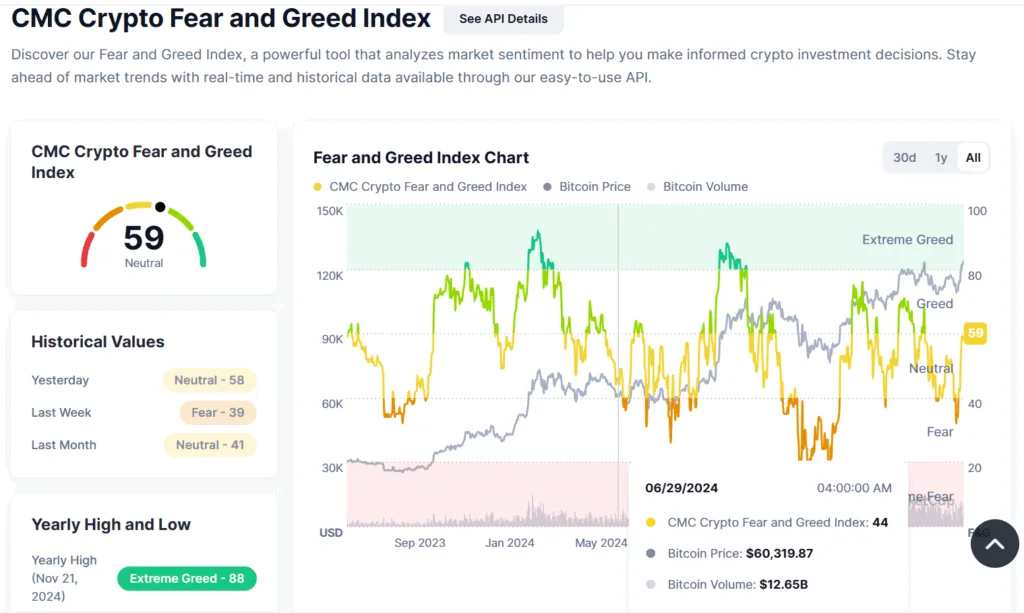
Task: Click the yellow dot in the chart tooltip
Action: [652, 522]
